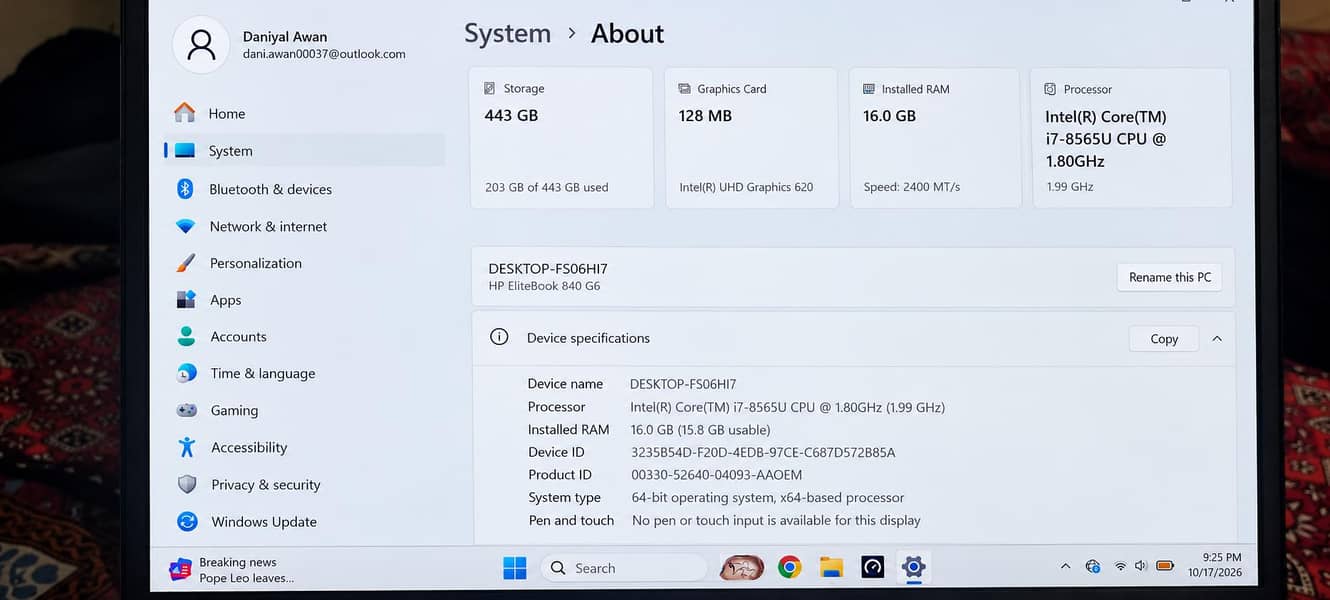Image resolution: width=1330 pixels, height=600 pixels.
Task: Go back to System in the breadcrumb
Action: point(507,33)
